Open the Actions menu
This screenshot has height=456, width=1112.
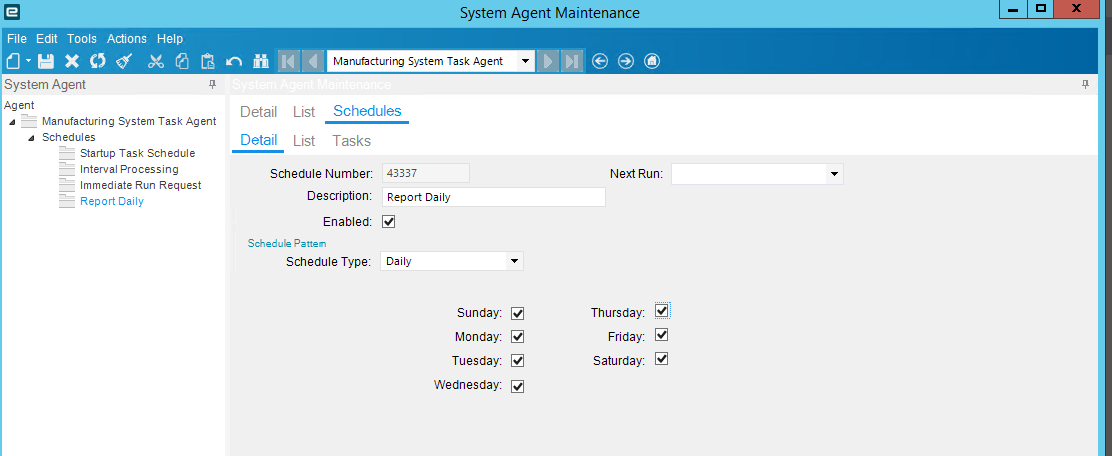(x=127, y=39)
